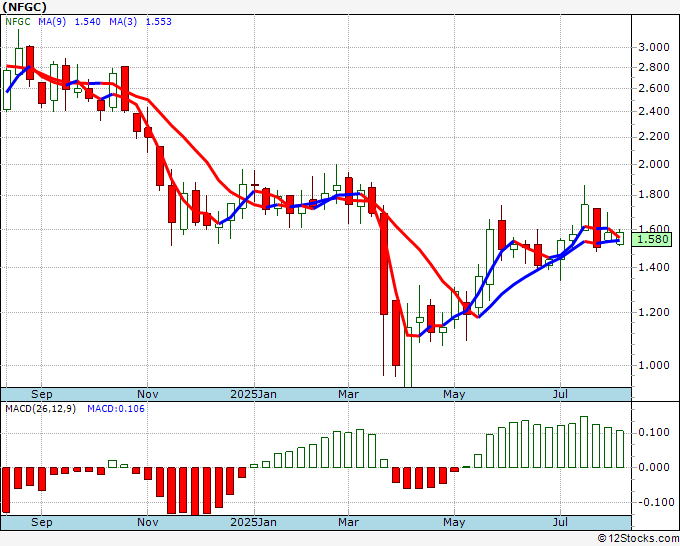Click the 1.200 price axis label
Screen dimensions: 680x546
(654, 312)
